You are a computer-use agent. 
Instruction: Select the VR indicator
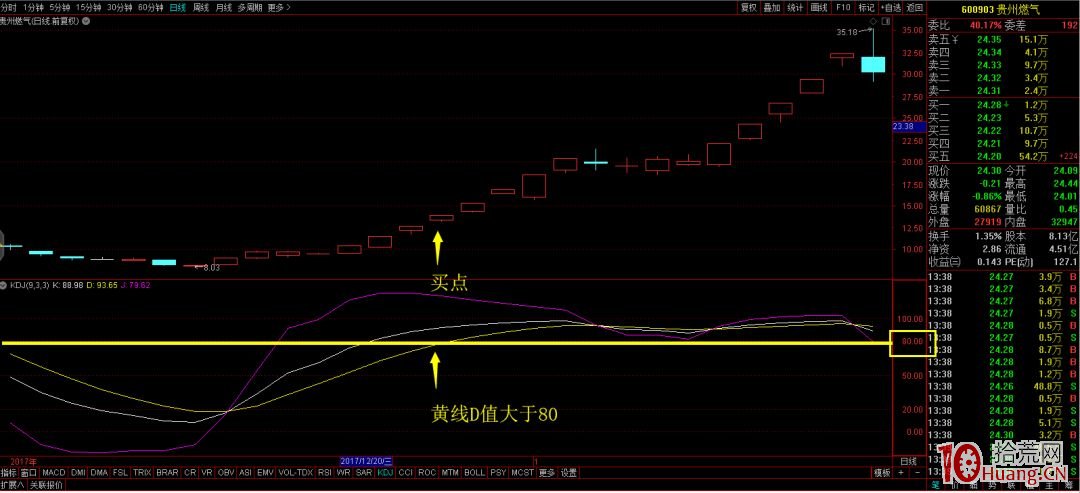207,473
